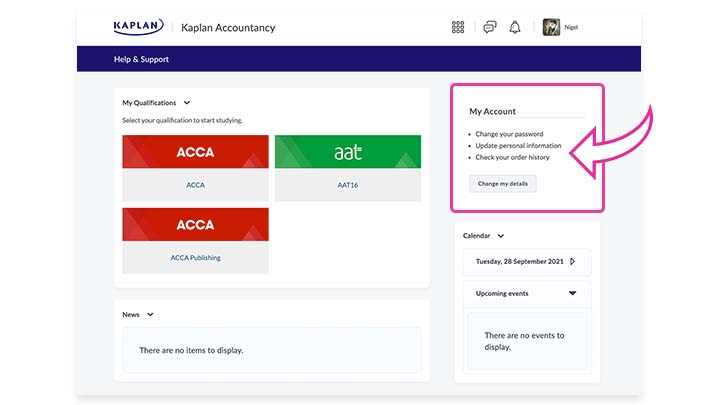Open the AAT16 qualification link
The image size is (720, 405).
pos(348,185)
